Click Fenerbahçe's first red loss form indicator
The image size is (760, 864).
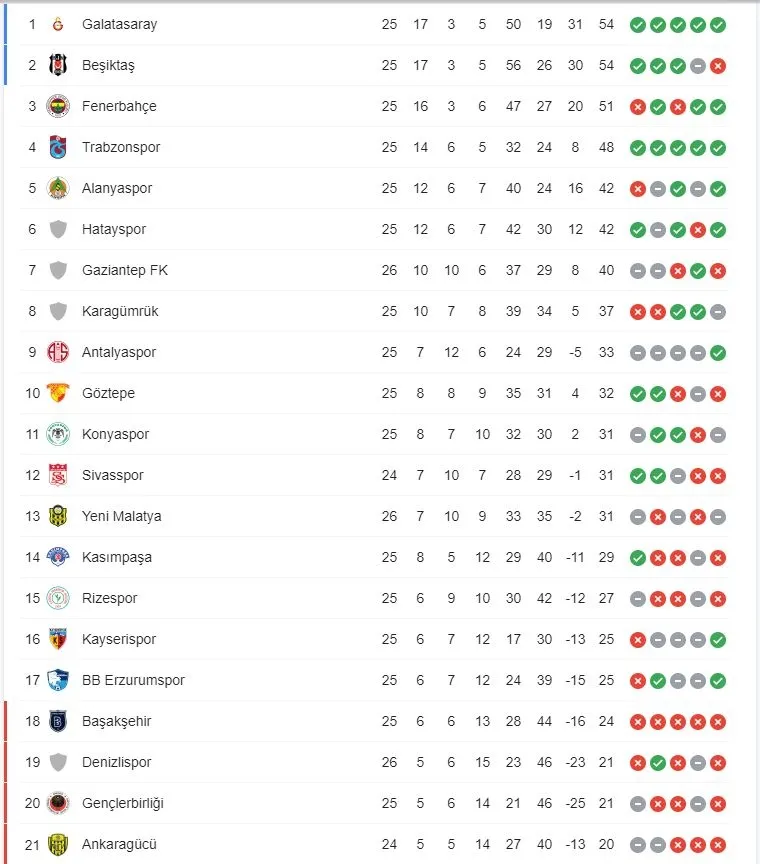pyautogui.click(x=638, y=106)
